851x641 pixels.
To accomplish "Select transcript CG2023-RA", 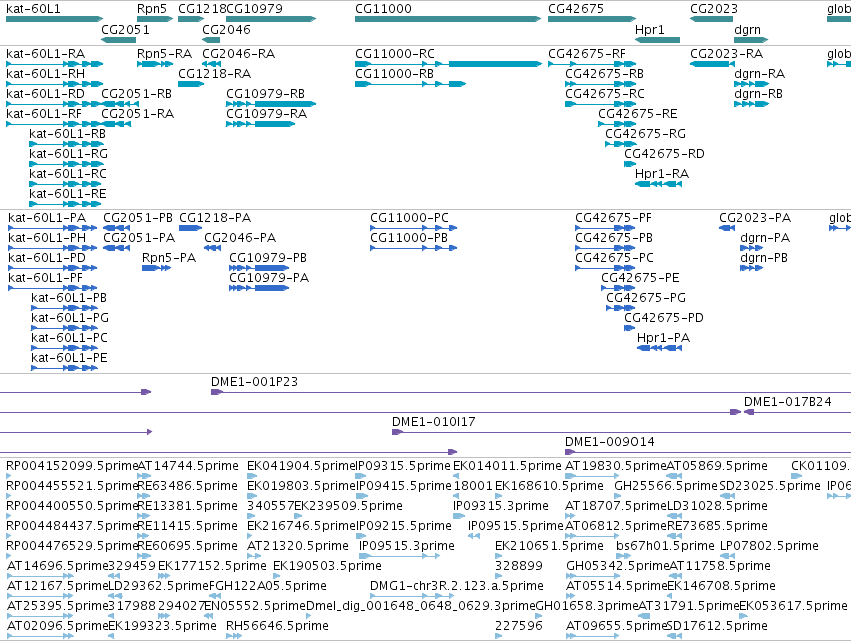I will tap(712, 64).
